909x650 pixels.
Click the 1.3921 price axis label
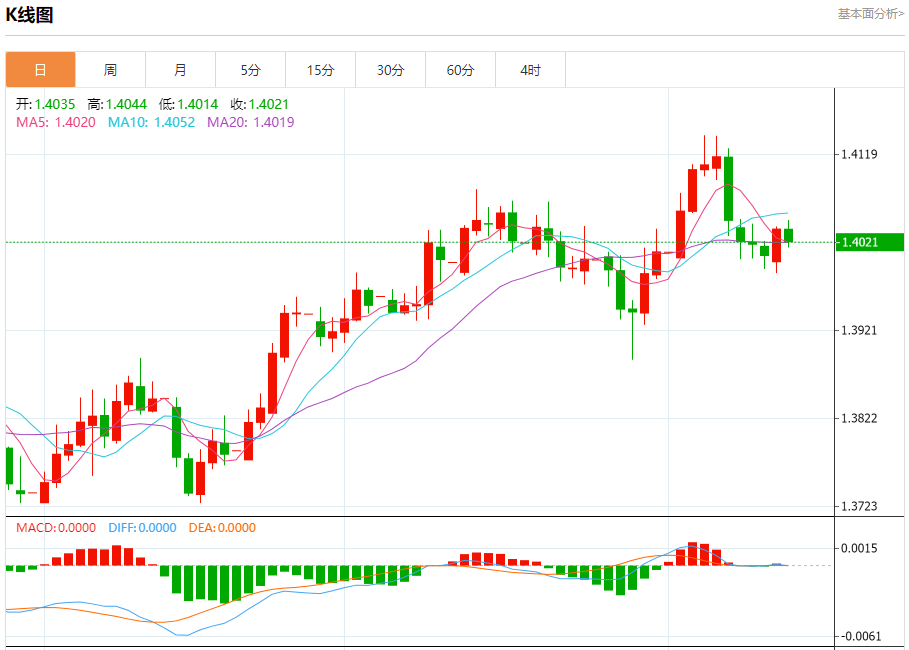(859, 331)
